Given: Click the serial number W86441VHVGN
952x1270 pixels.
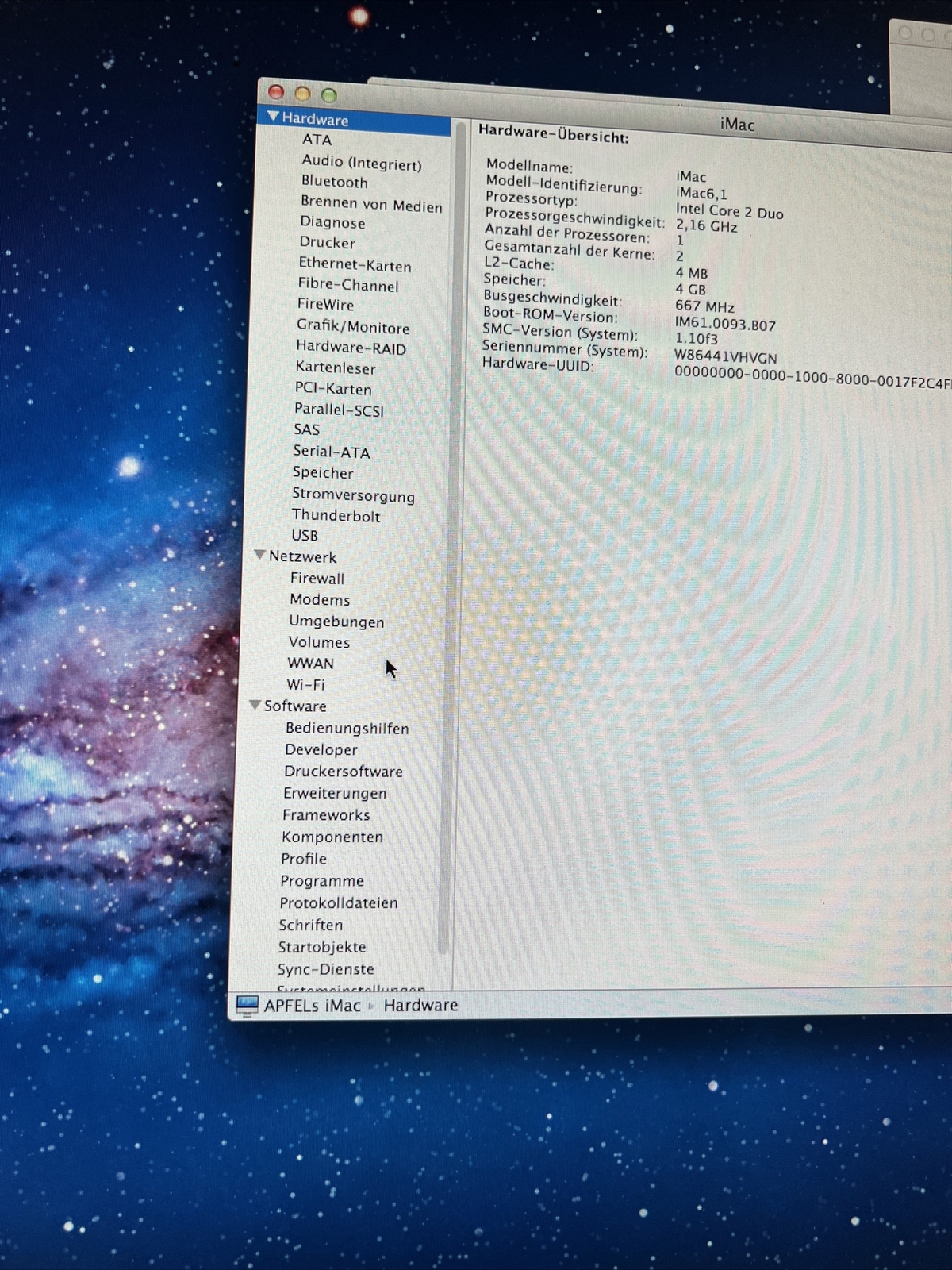Looking at the screenshot, I should point(725,357).
